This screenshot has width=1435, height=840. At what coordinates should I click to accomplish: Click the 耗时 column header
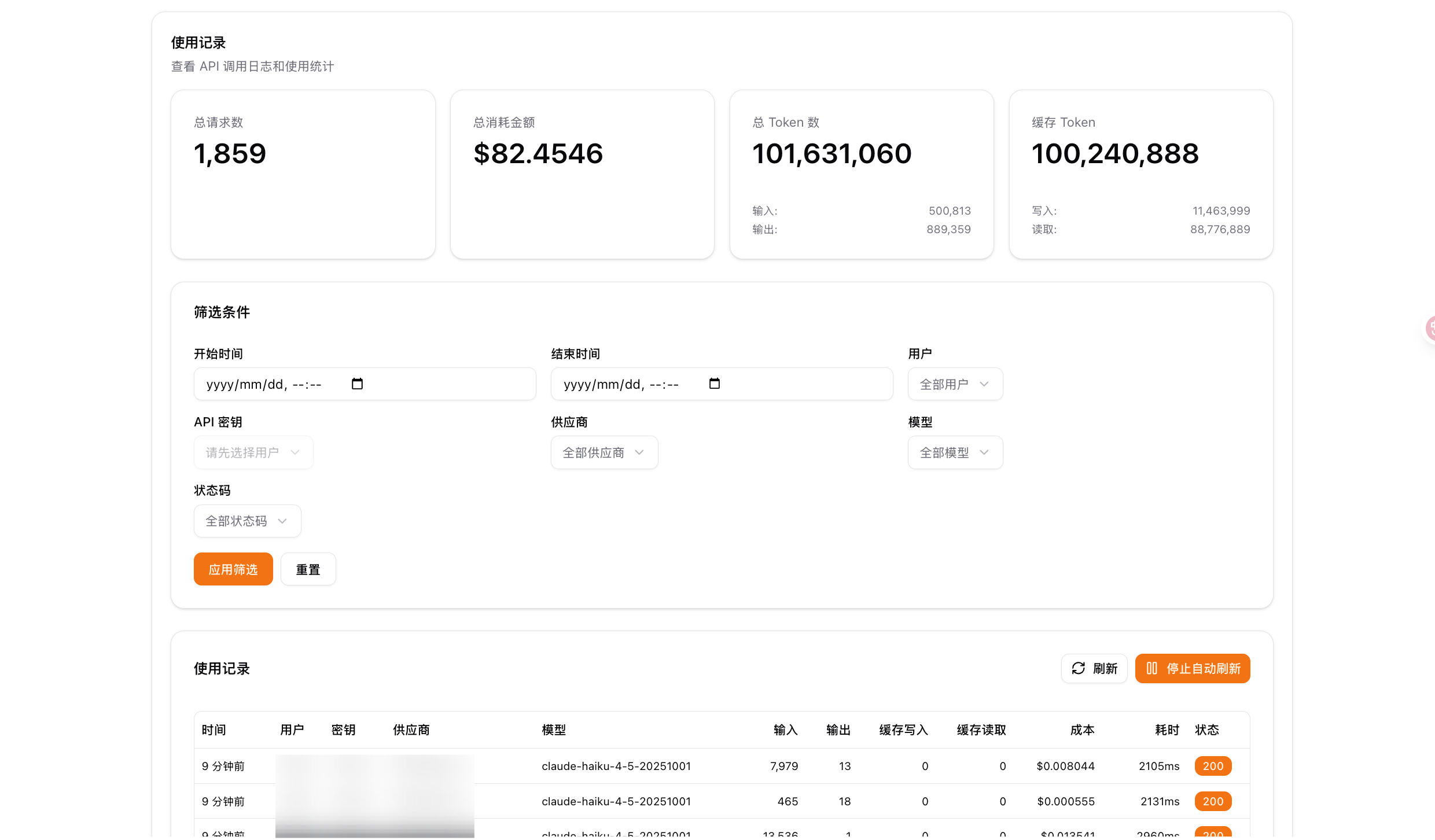(1167, 730)
